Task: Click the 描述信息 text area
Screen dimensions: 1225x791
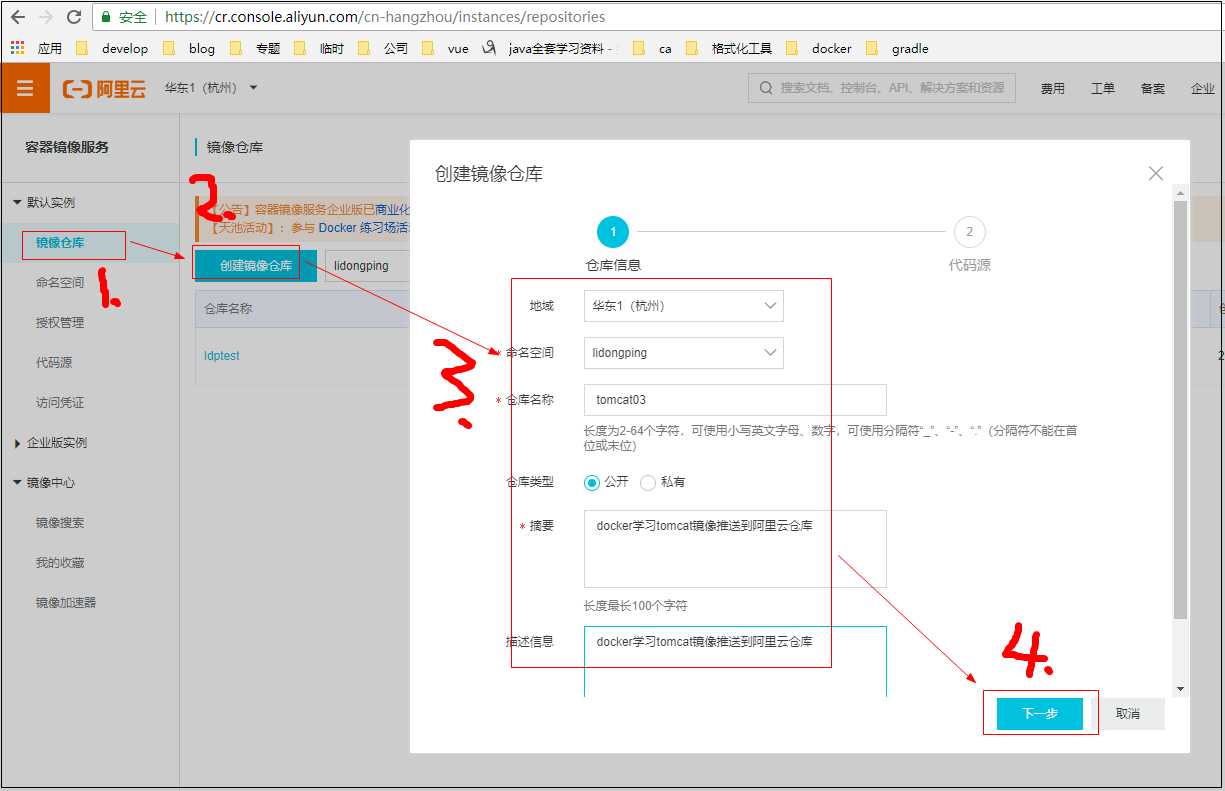Action: (735, 661)
